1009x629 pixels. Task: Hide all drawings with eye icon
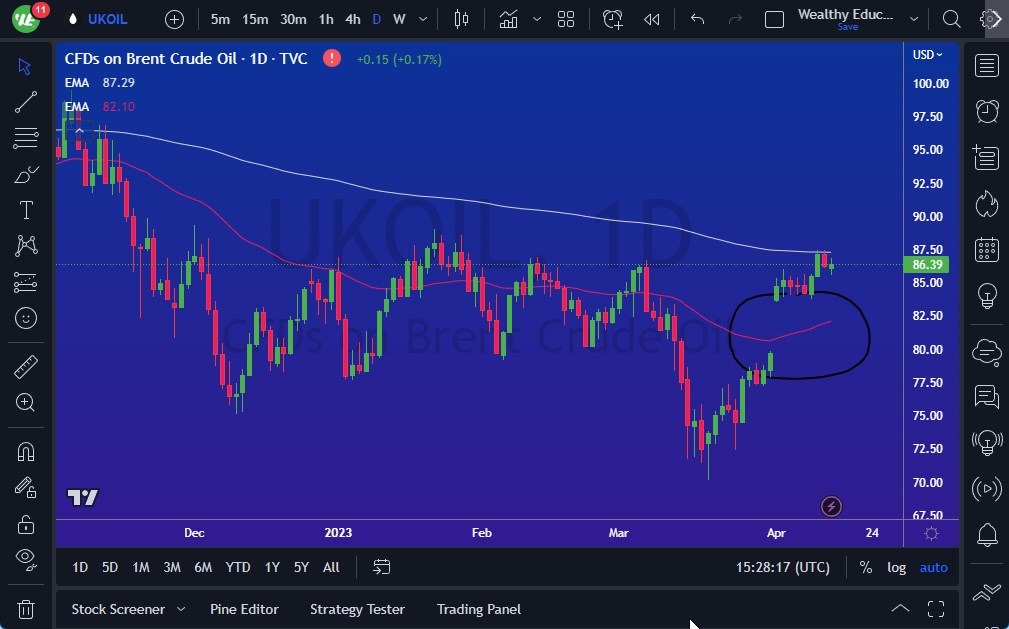coord(26,558)
